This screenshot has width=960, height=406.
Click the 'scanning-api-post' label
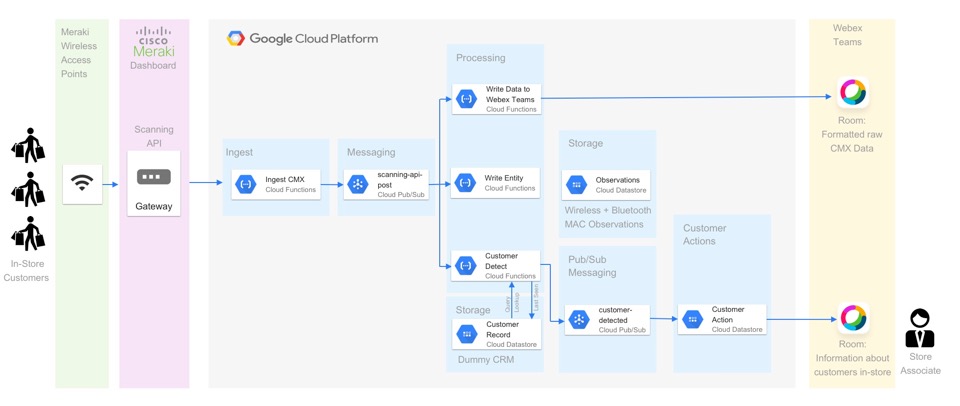pyautogui.click(x=400, y=179)
